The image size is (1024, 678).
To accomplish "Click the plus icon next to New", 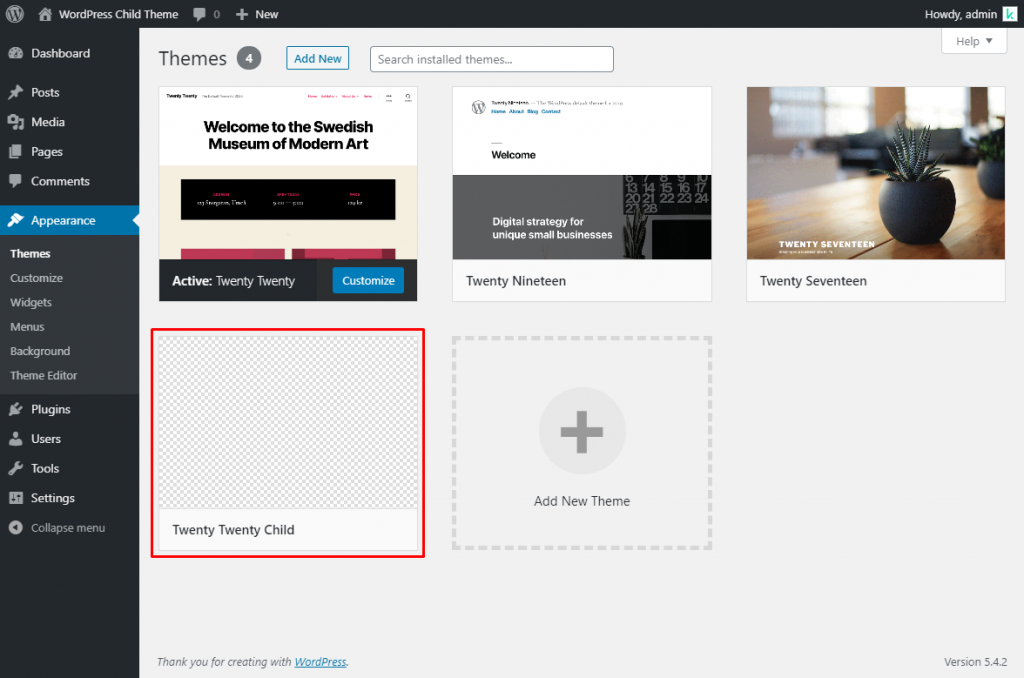I will click(242, 14).
